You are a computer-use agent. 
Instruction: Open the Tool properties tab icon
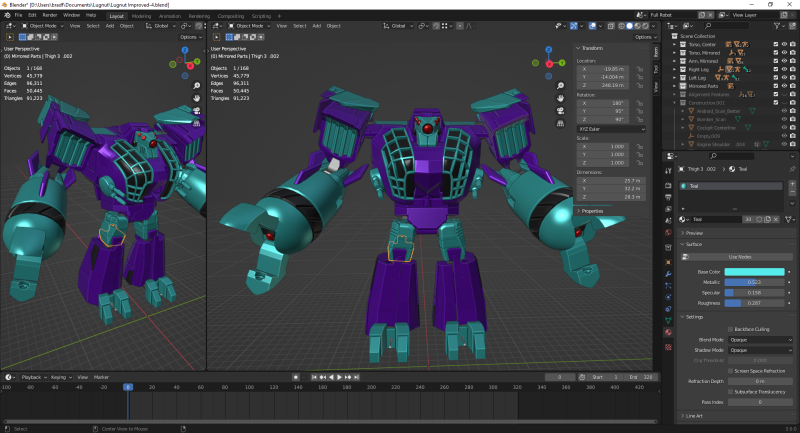(668, 170)
